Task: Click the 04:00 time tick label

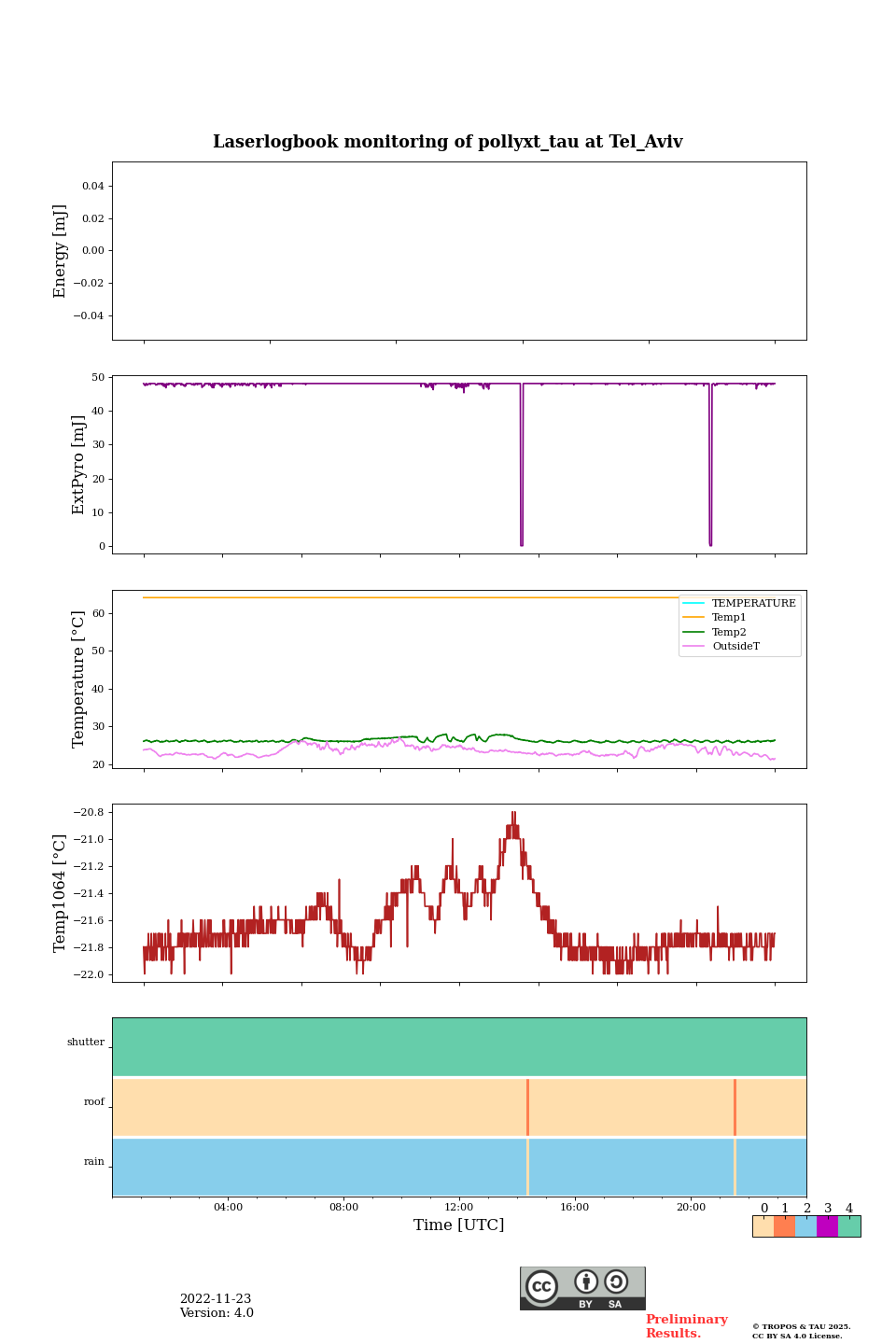Action: pyautogui.click(x=228, y=1208)
